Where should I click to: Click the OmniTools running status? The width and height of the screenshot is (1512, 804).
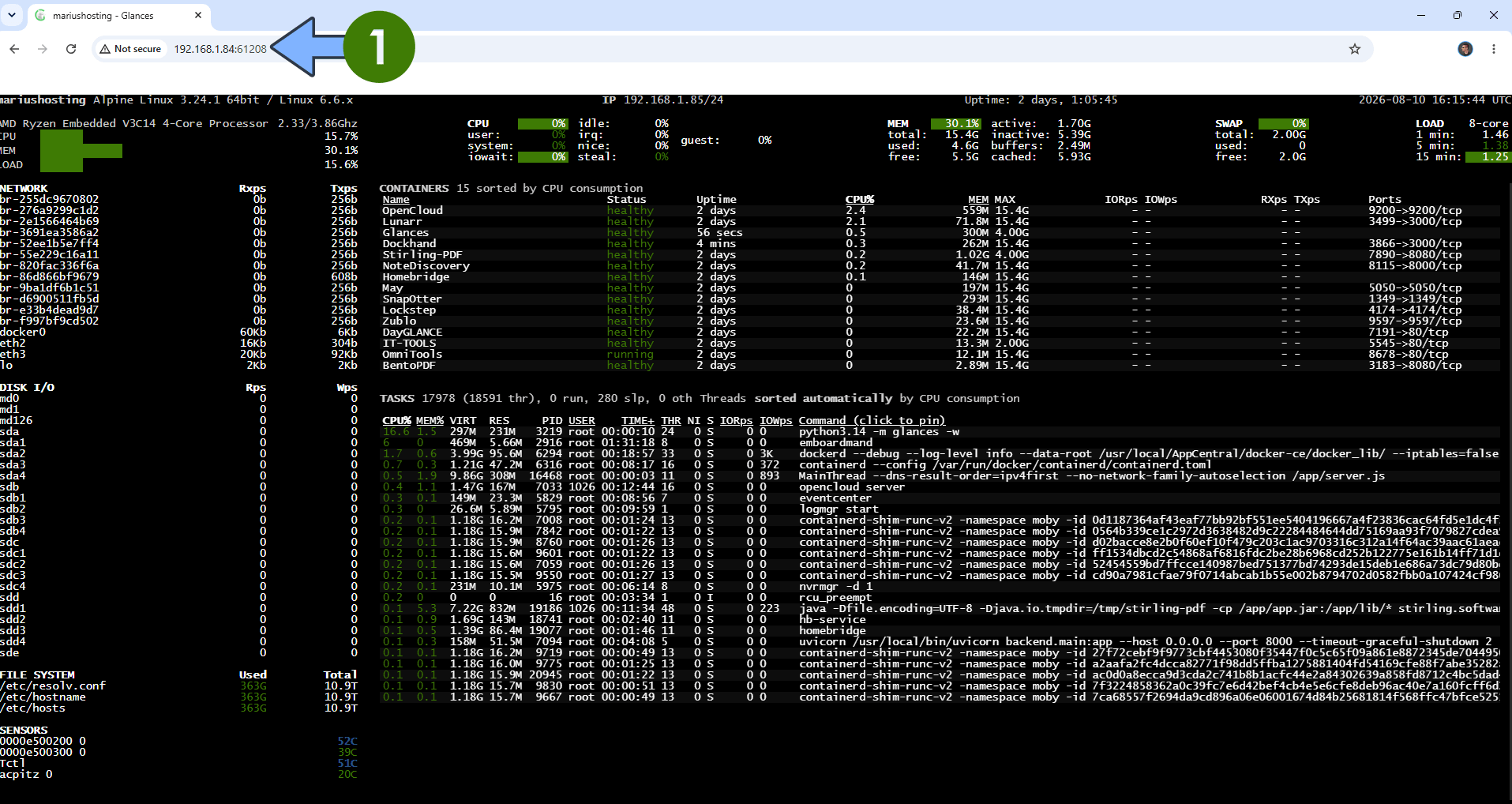[x=630, y=355]
